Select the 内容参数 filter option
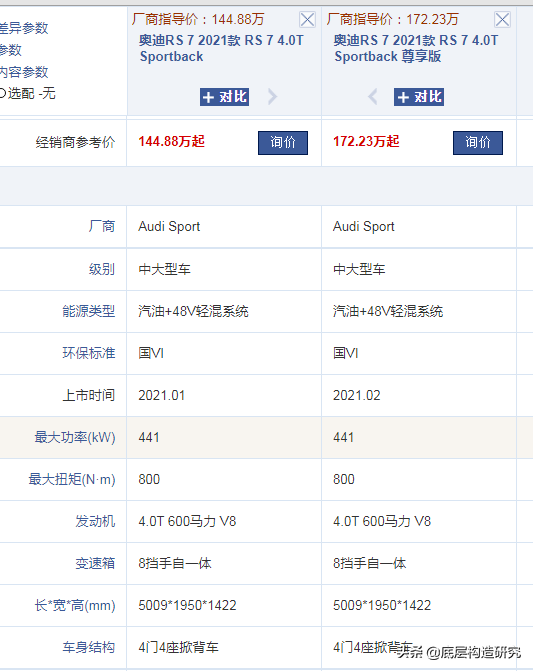 [24, 72]
